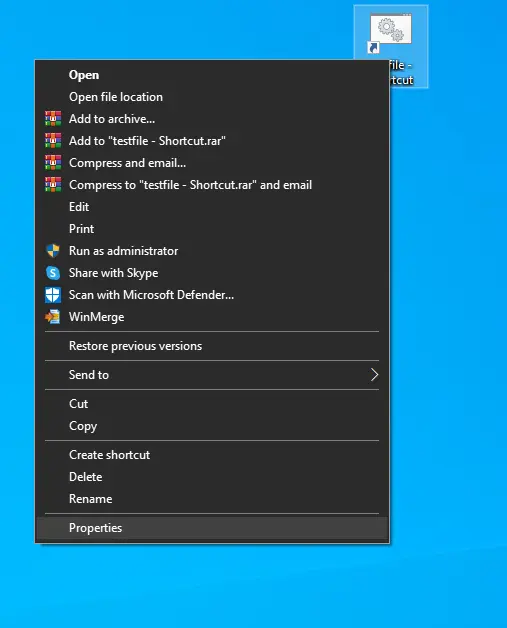Choose the WinMerge menu entry
The width and height of the screenshot is (507, 628).
[x=212, y=317]
